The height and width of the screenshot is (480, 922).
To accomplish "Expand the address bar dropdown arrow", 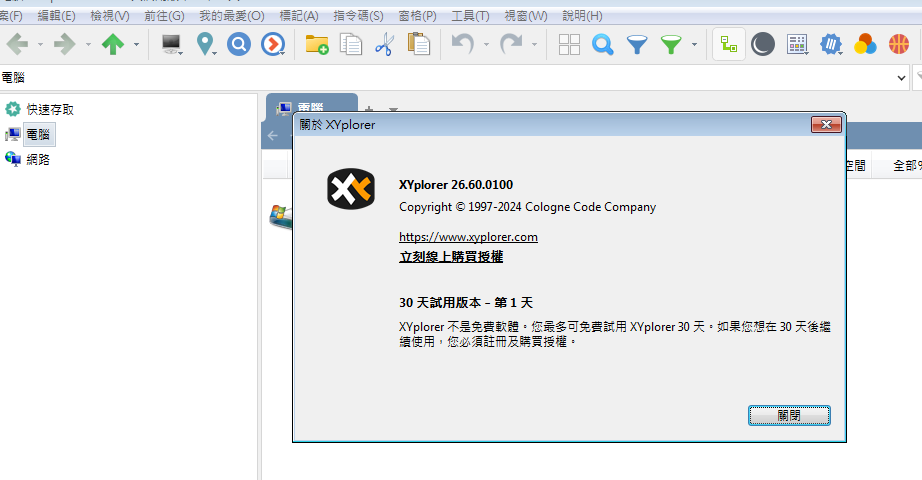I will click(x=901, y=77).
